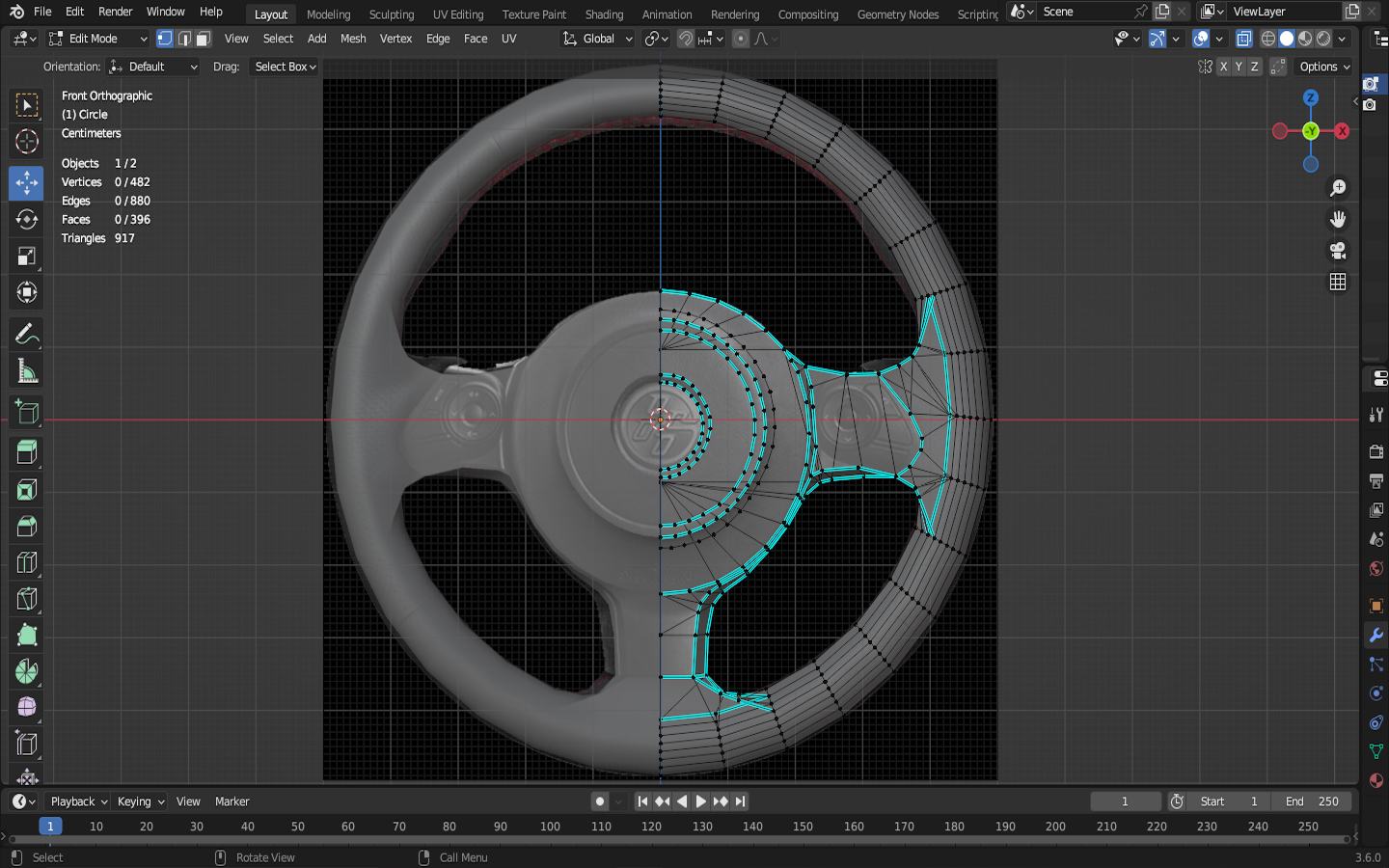Open the Playback dropdown in the timeline
The width and height of the screenshot is (1389, 868).
point(78,801)
